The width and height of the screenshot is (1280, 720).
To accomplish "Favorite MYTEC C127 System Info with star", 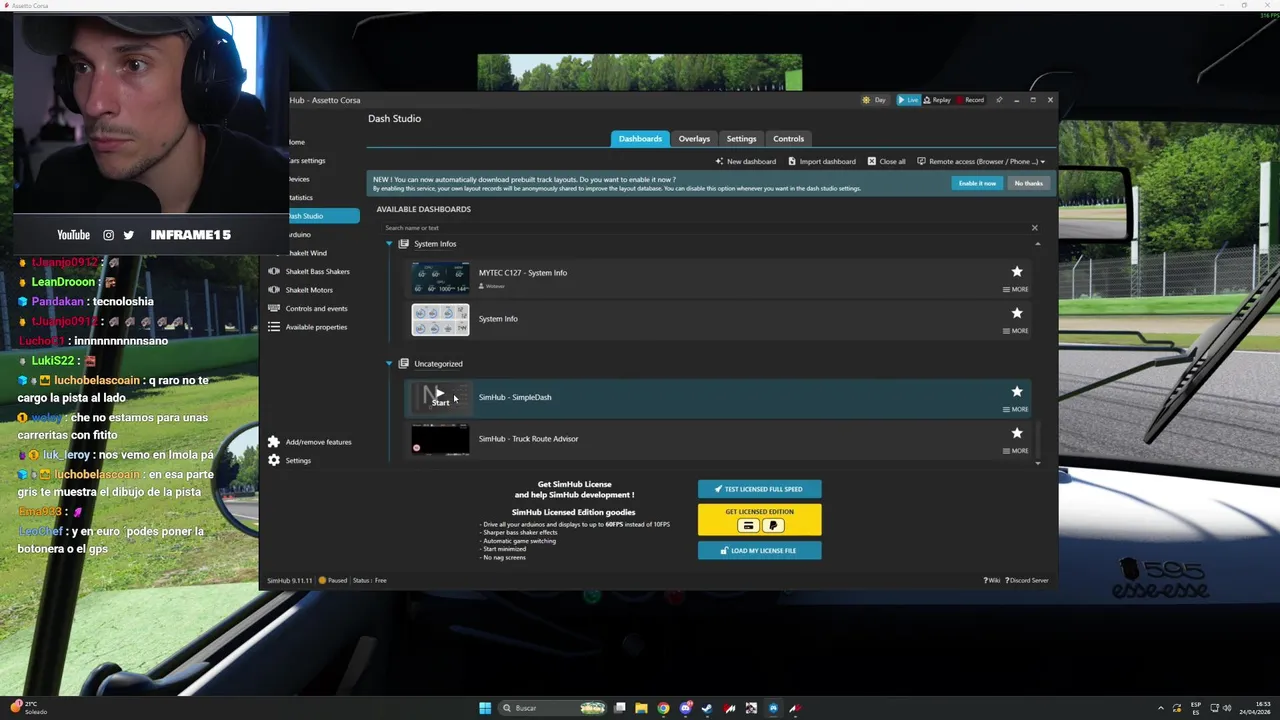I will (1017, 271).
